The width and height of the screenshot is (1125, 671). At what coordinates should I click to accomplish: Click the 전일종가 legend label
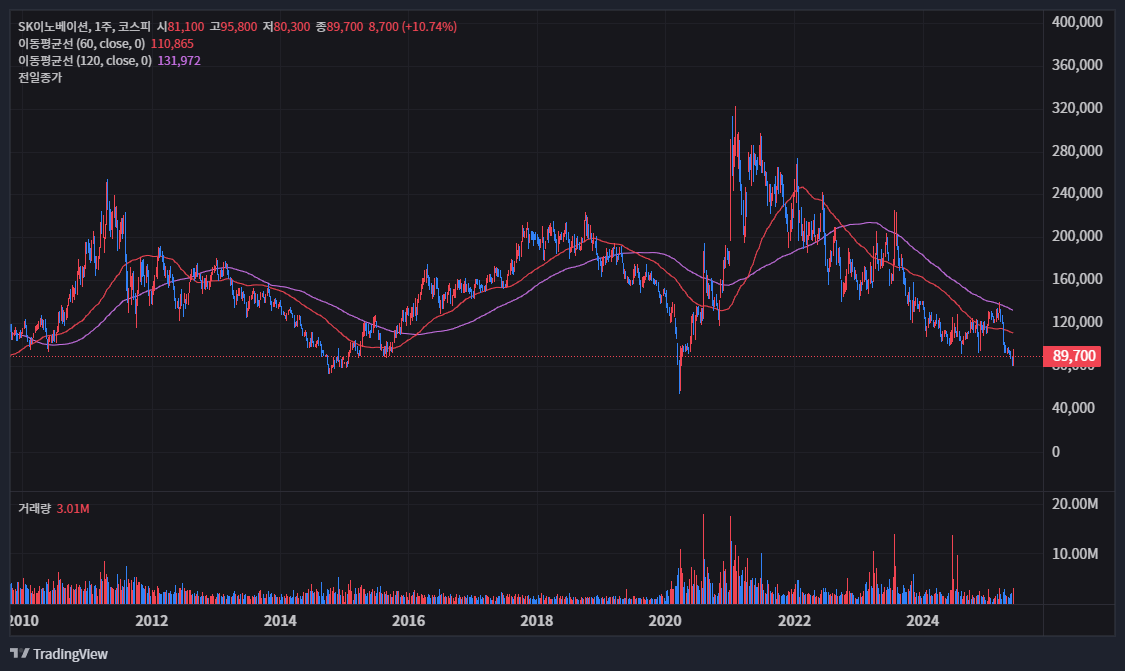tap(40, 78)
